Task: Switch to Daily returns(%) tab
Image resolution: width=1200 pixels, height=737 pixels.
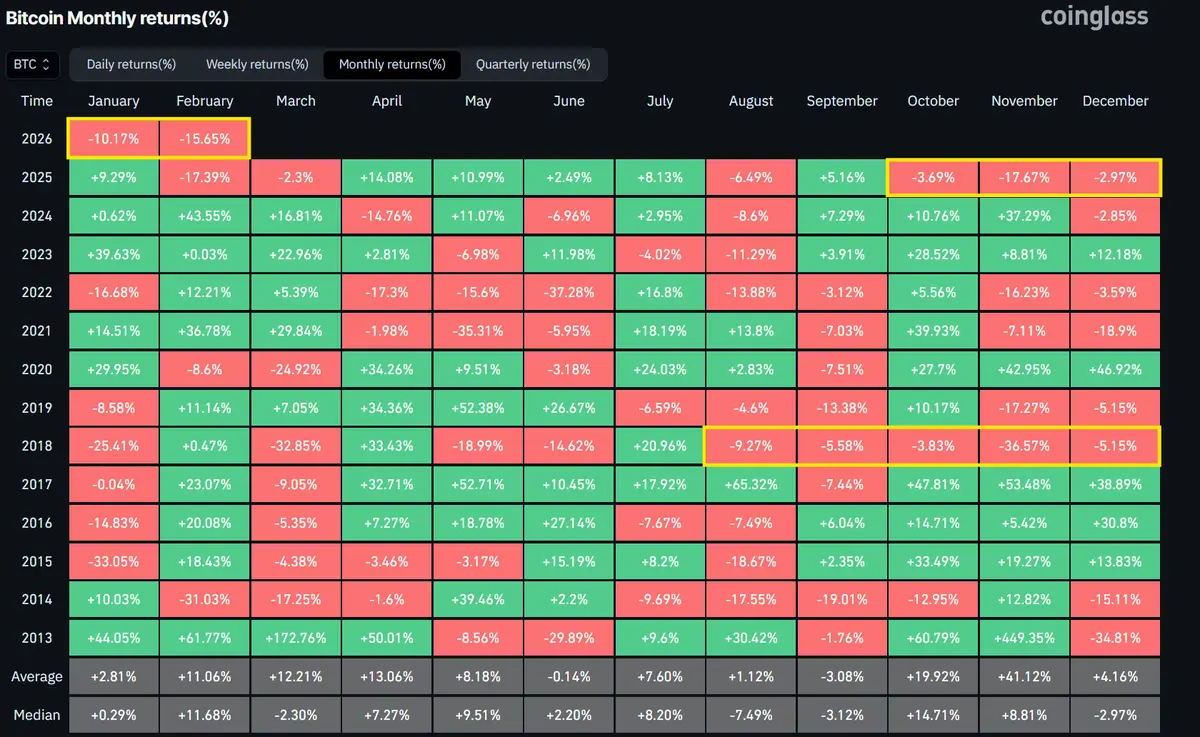Action: (x=131, y=64)
